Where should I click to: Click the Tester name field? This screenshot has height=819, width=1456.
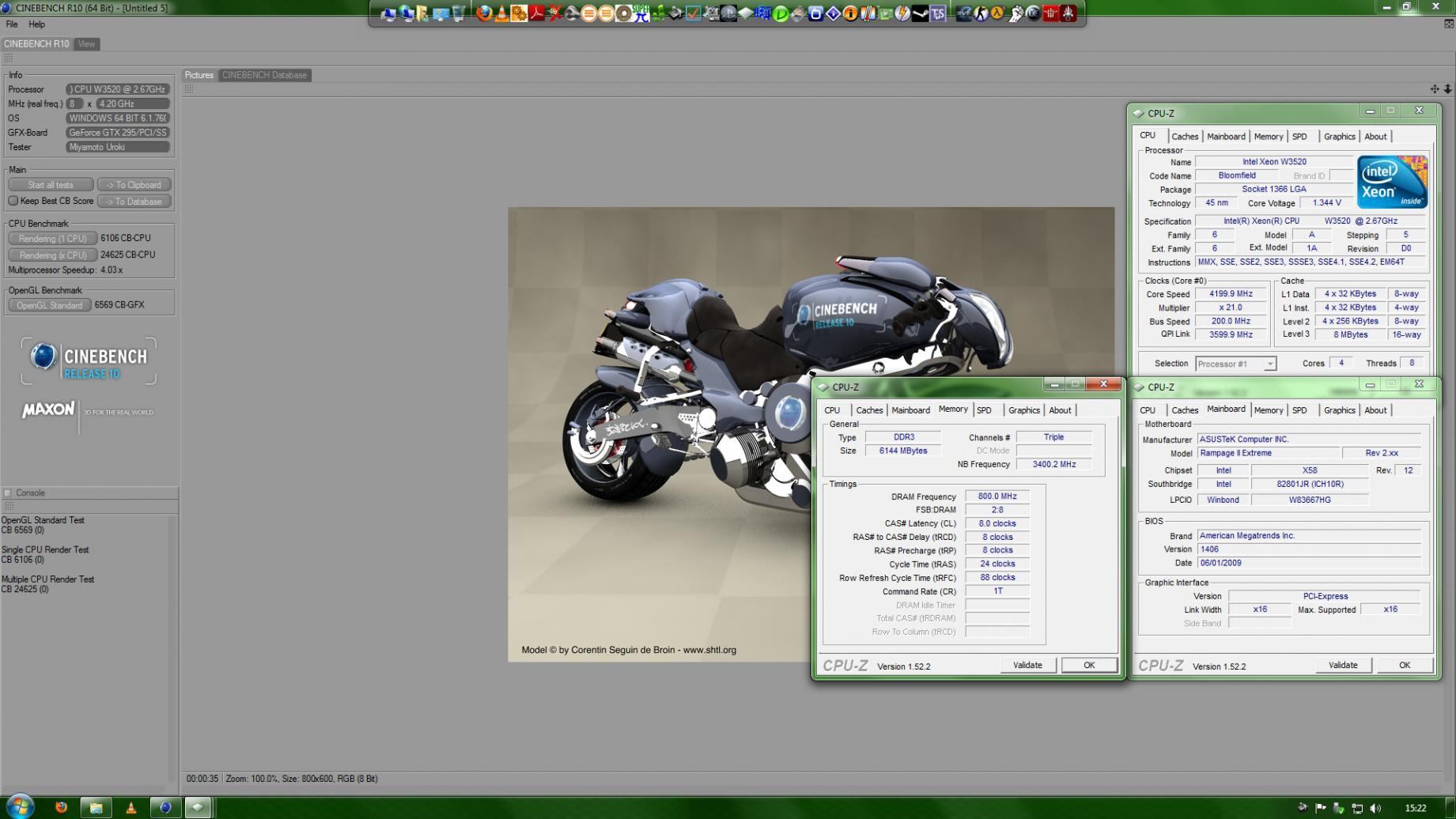click(x=118, y=147)
